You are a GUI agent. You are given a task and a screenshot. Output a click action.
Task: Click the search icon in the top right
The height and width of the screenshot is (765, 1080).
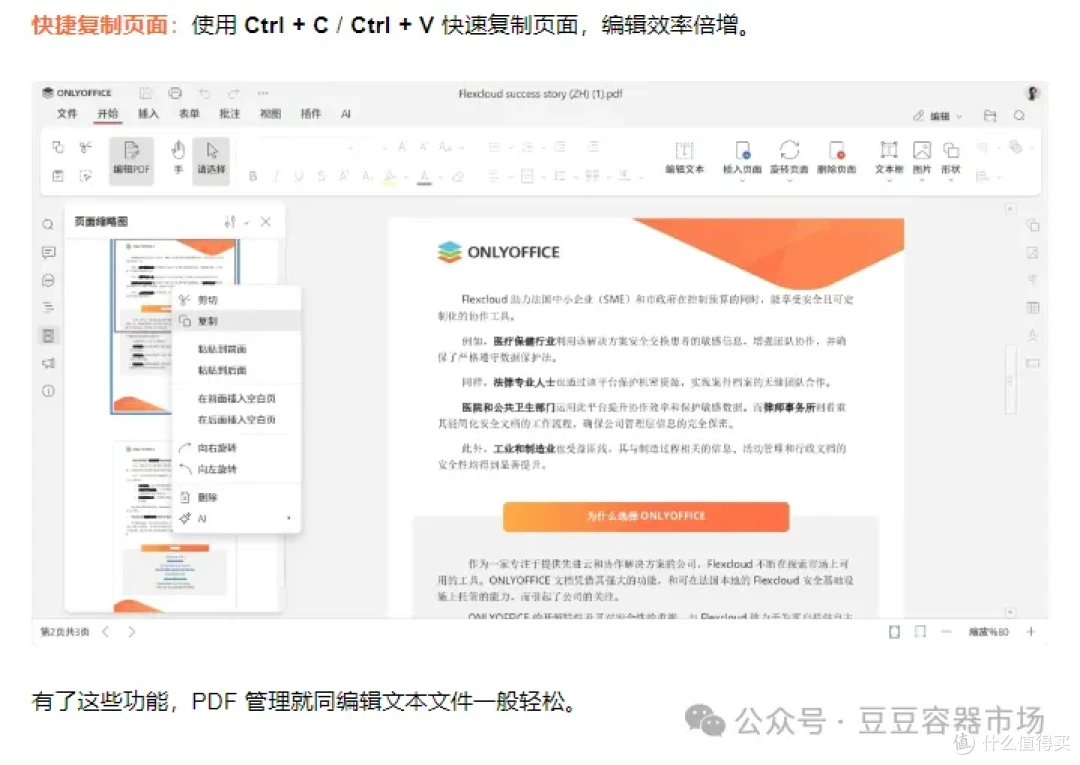[1019, 116]
